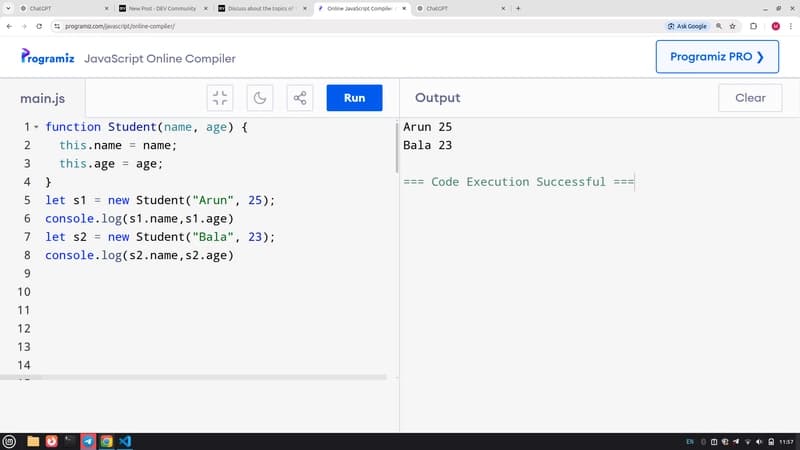Screen dimensions: 800x450
Task: Share the code snippet
Action: click(299, 97)
